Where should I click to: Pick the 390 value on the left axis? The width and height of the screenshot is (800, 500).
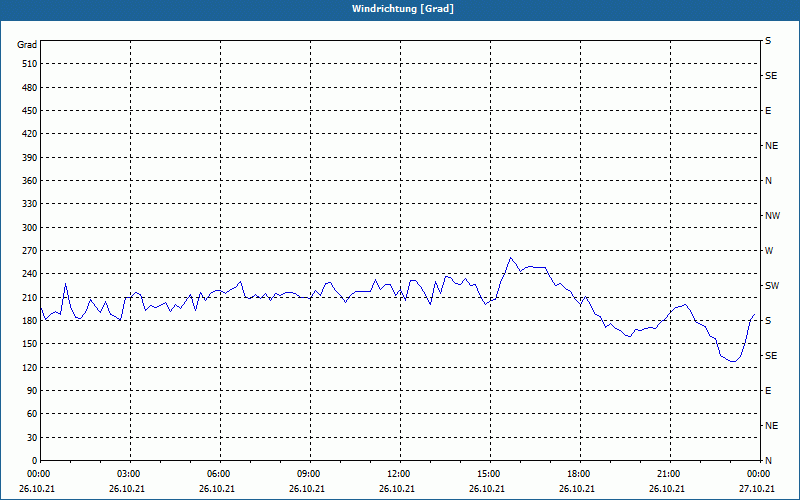(x=30, y=158)
